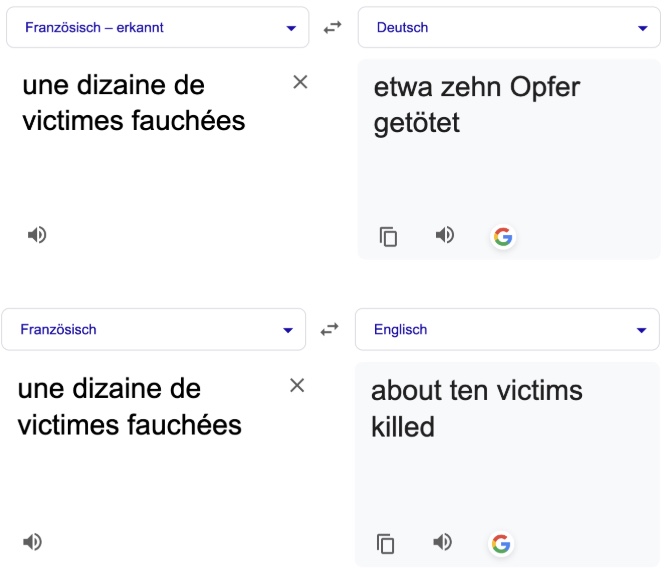Listen to French source in lower panel
The image size is (672, 574).
tap(33, 542)
